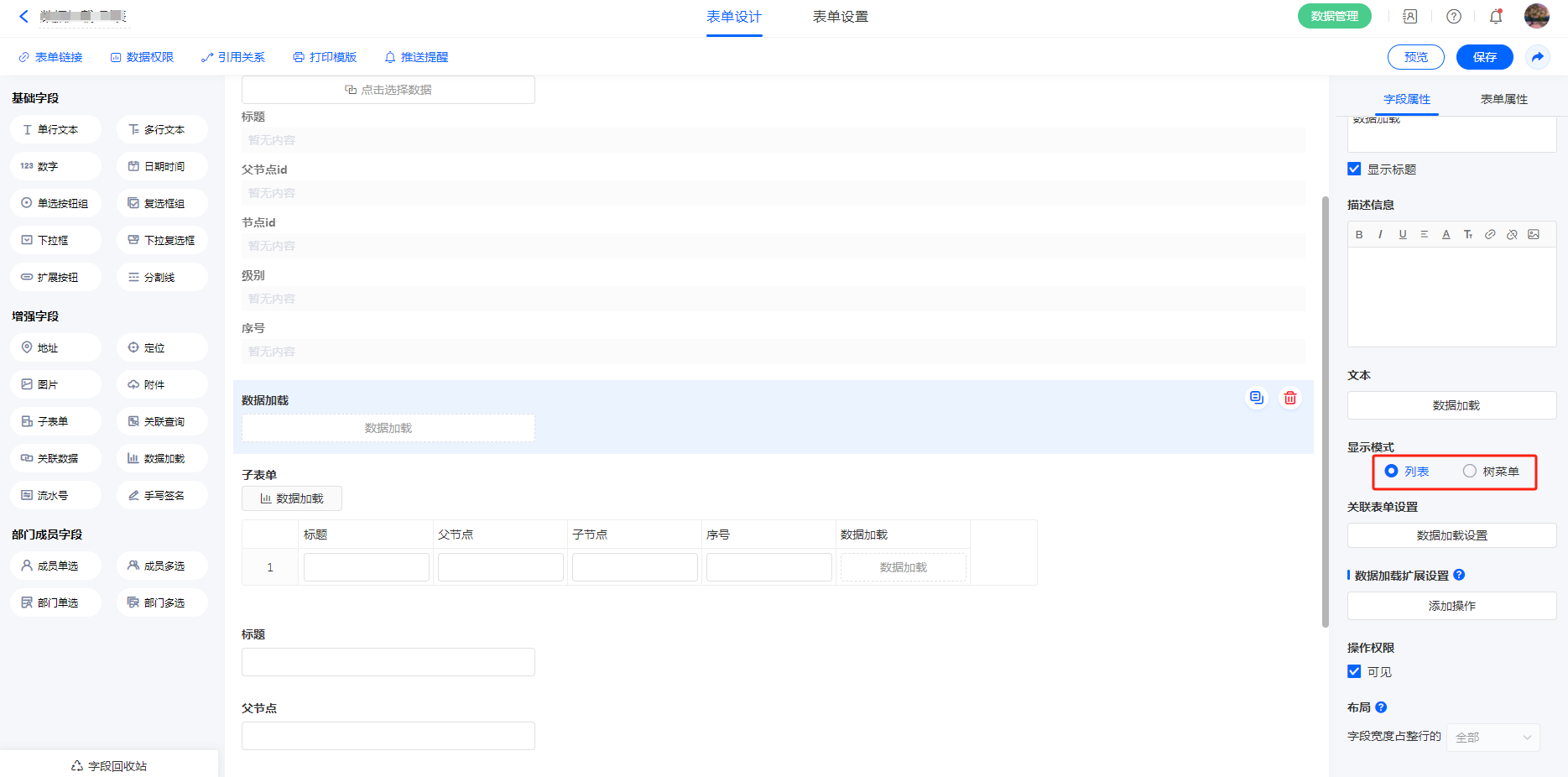
Task: Click the insert link icon
Action: 1490,235
